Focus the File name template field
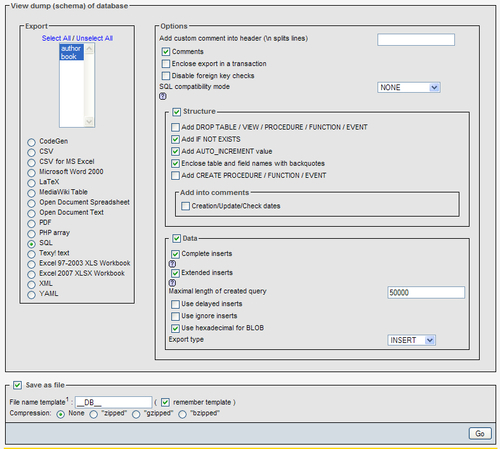500x449 pixels. coord(113,402)
